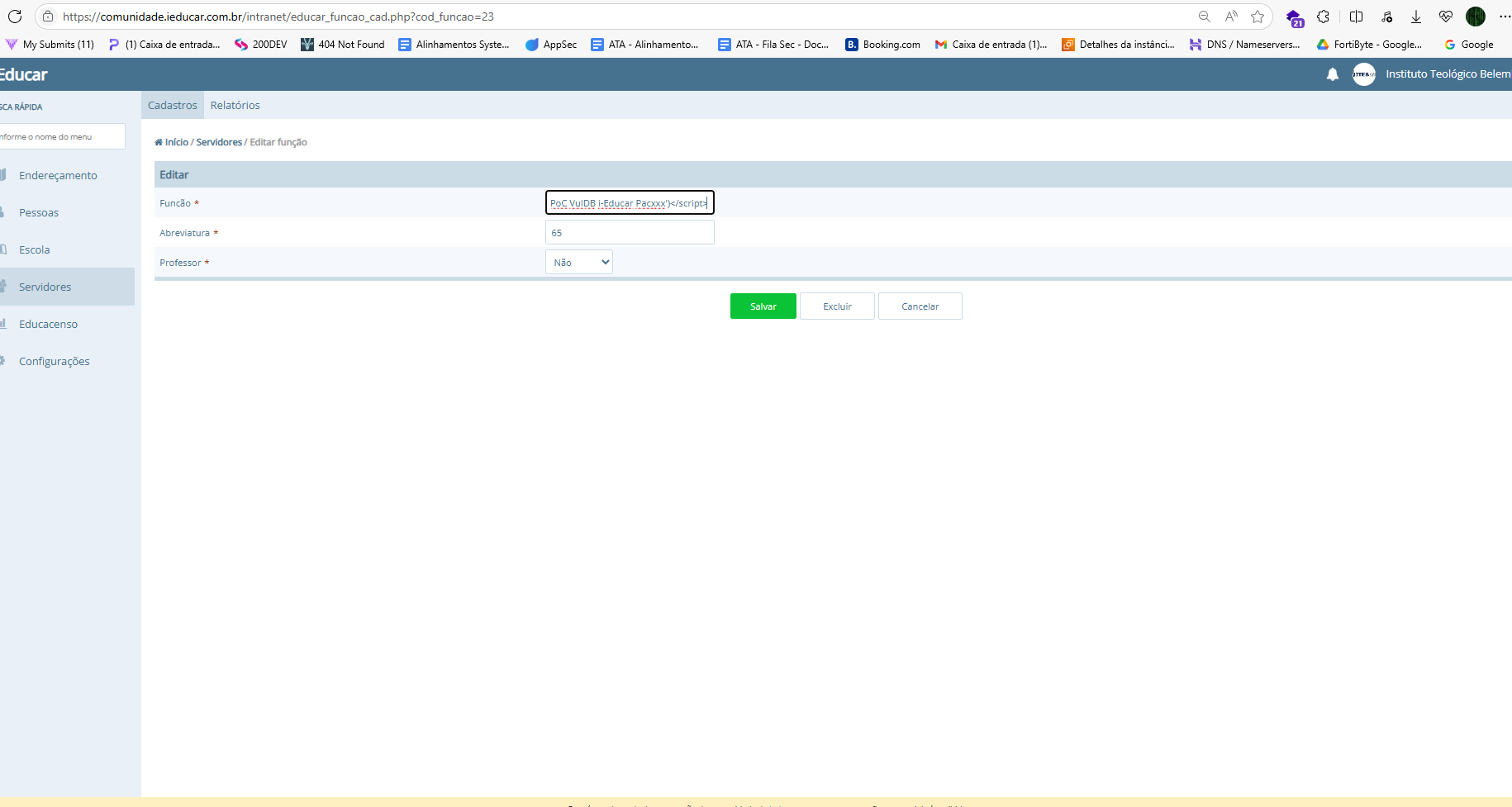Click the Abreviatura field with 65
Screen dimensions: 1512x807
point(630,232)
